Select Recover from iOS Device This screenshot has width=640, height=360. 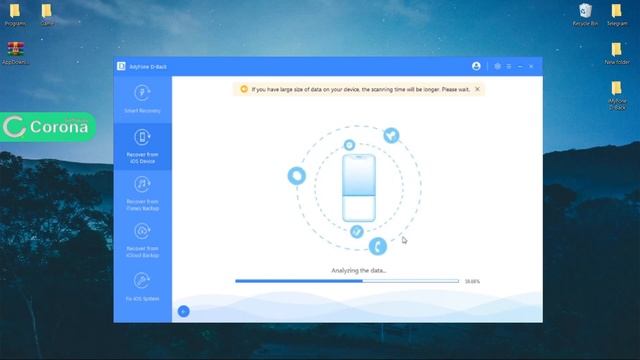pyautogui.click(x=142, y=146)
